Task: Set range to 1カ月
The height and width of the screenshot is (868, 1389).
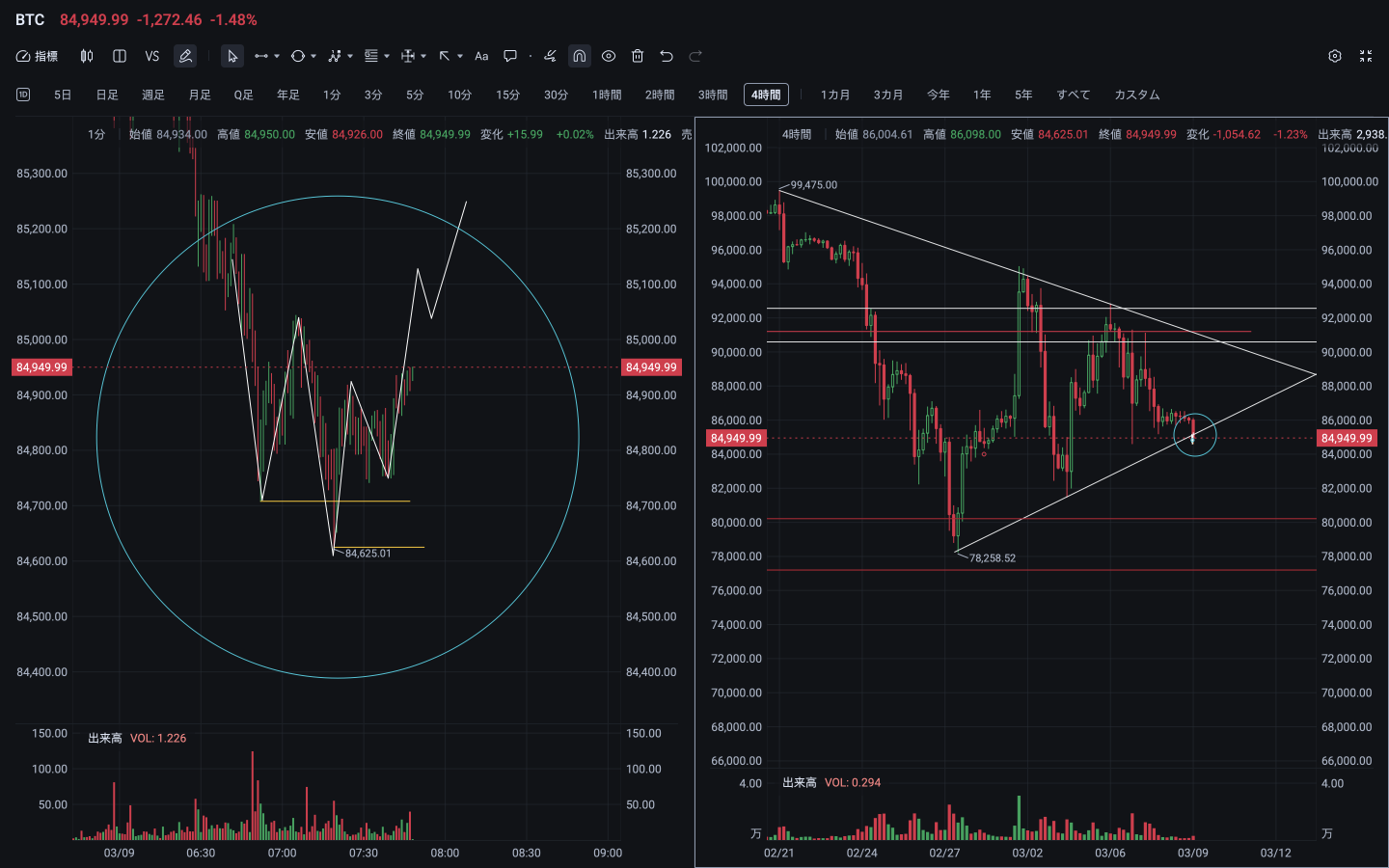Action: tap(835, 95)
